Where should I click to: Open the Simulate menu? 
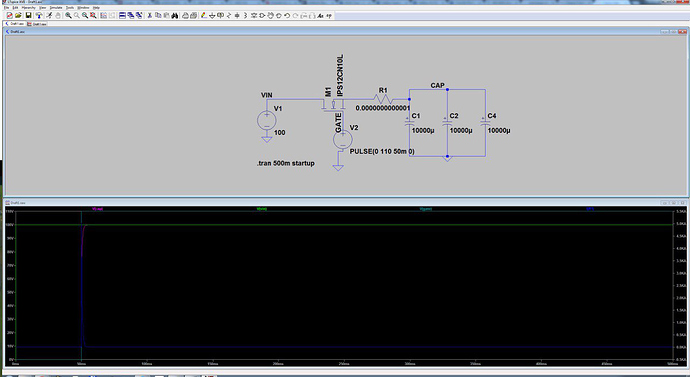pyautogui.click(x=56, y=7)
